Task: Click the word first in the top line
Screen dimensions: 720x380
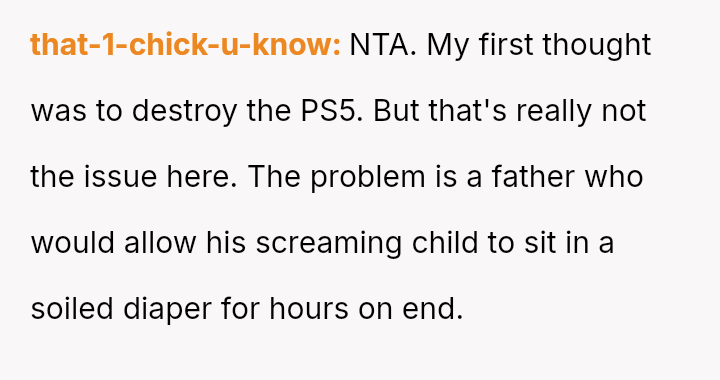Action: pos(506,45)
